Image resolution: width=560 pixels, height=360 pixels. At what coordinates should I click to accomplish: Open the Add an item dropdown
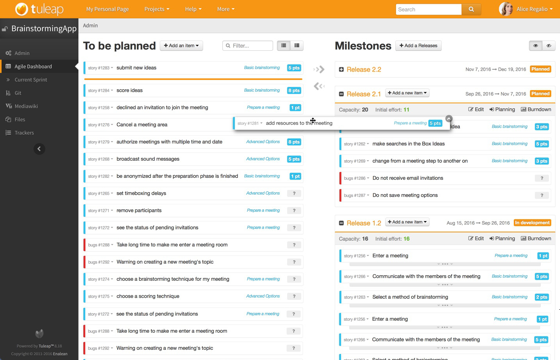point(181,45)
